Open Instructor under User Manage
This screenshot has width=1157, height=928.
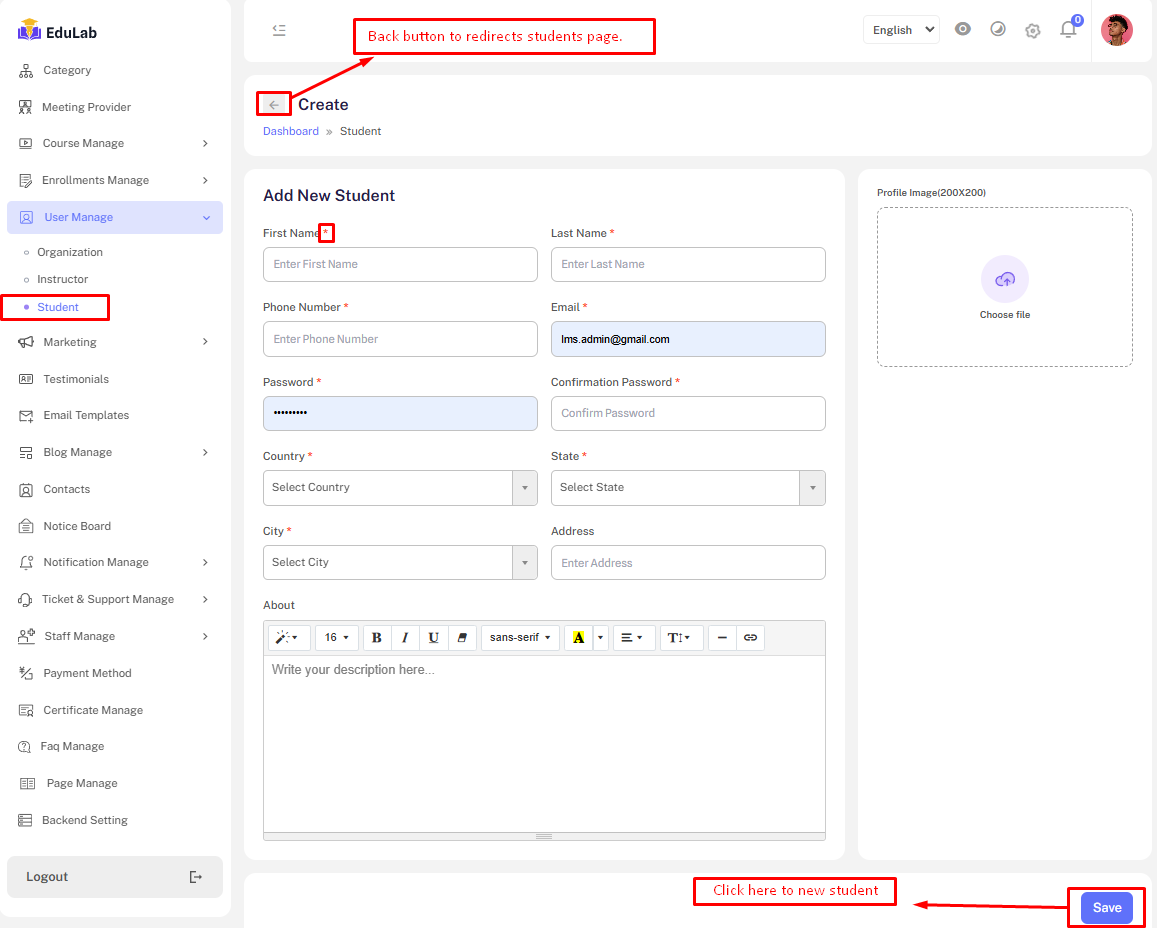[62, 279]
